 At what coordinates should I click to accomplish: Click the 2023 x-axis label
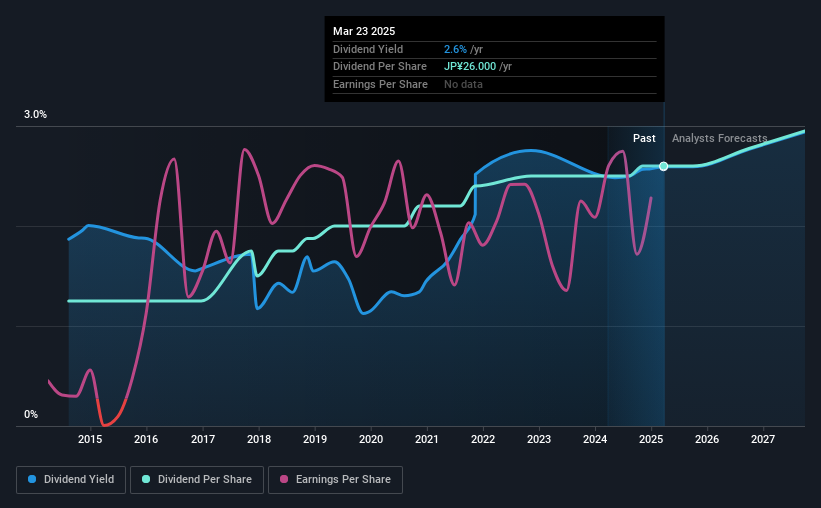539,439
